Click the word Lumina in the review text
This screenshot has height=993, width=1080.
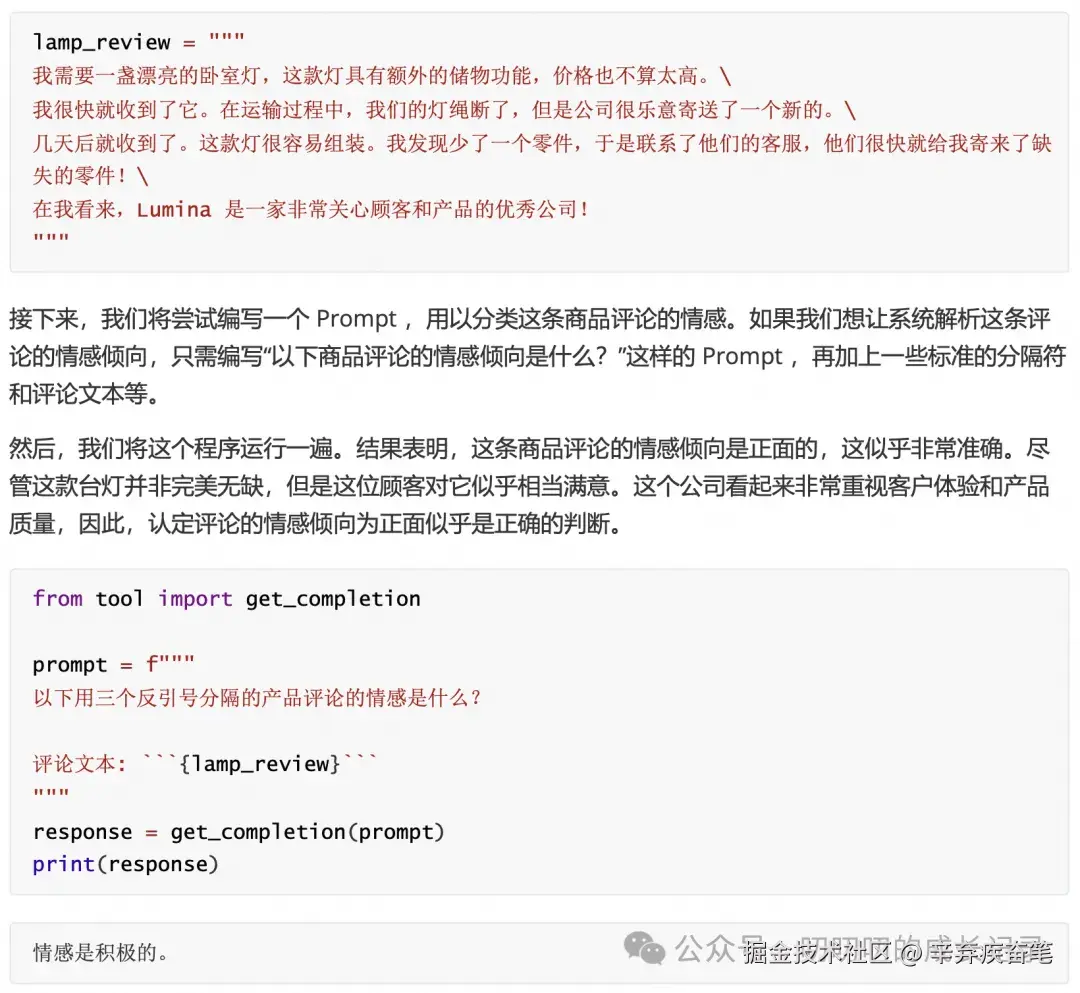pos(174,209)
